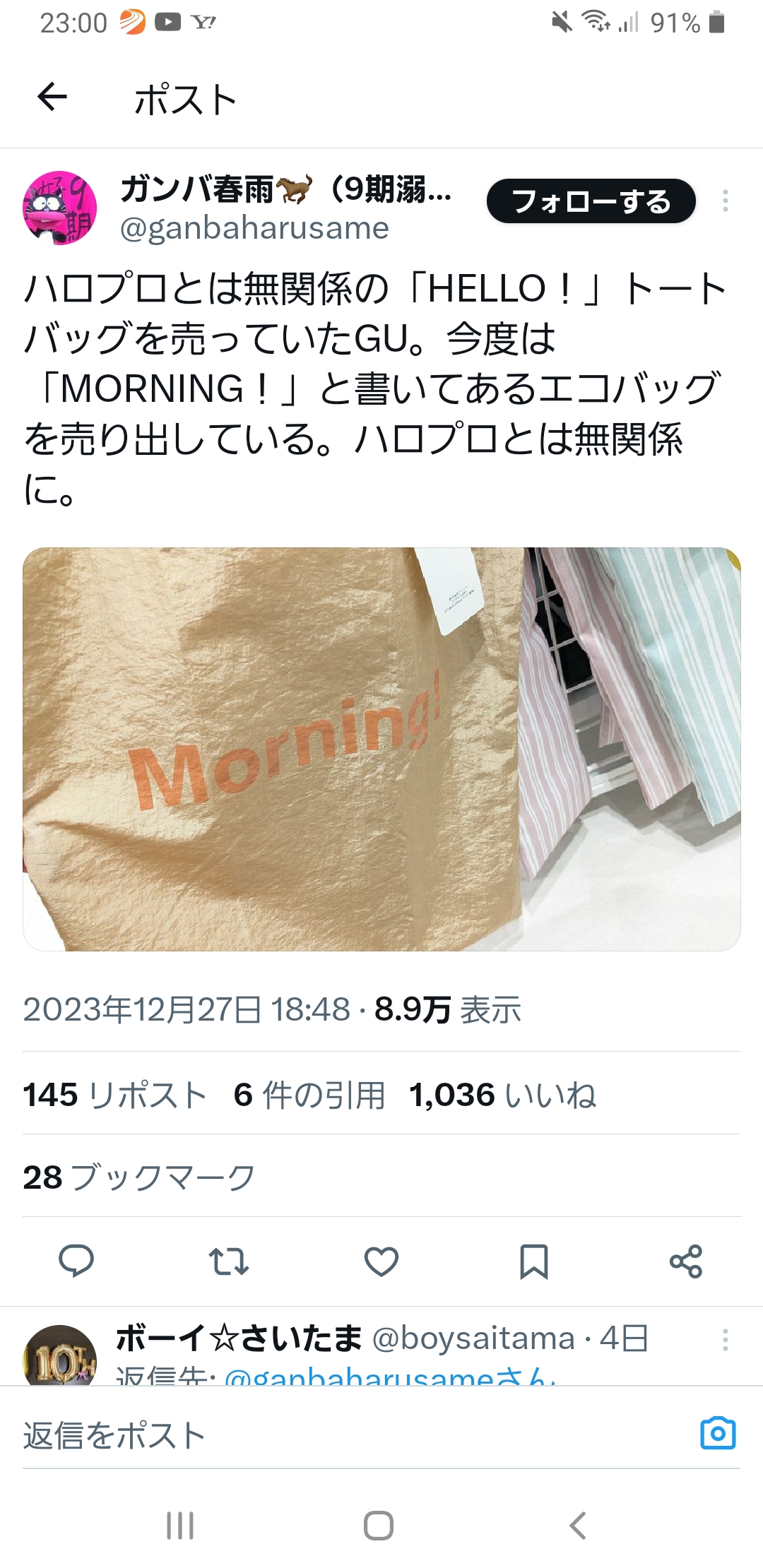Tap the repost arrows icon
763x1568 pixels.
229,1261
